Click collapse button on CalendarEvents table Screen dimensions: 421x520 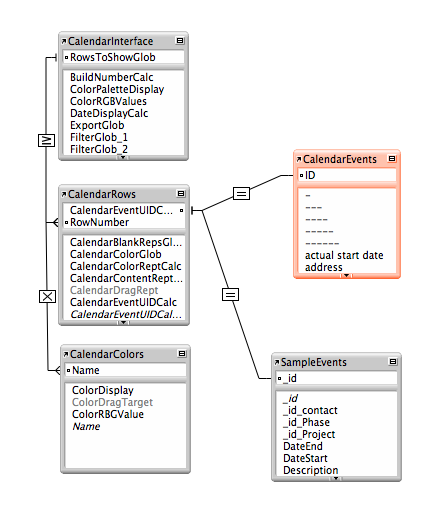pyautogui.click(x=392, y=159)
